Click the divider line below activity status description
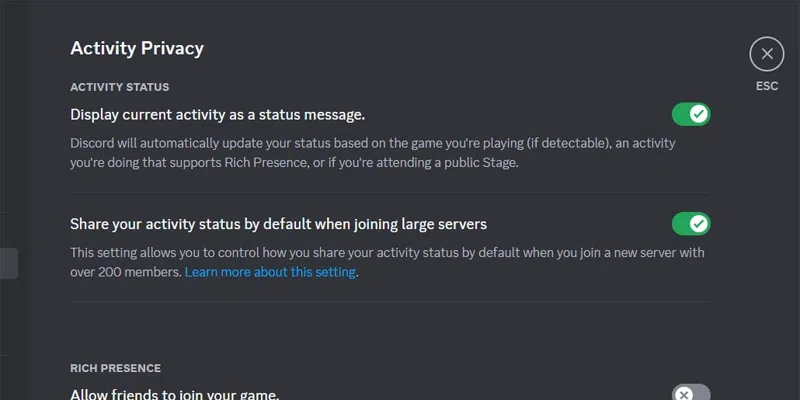The width and height of the screenshot is (800, 400). tap(388, 193)
